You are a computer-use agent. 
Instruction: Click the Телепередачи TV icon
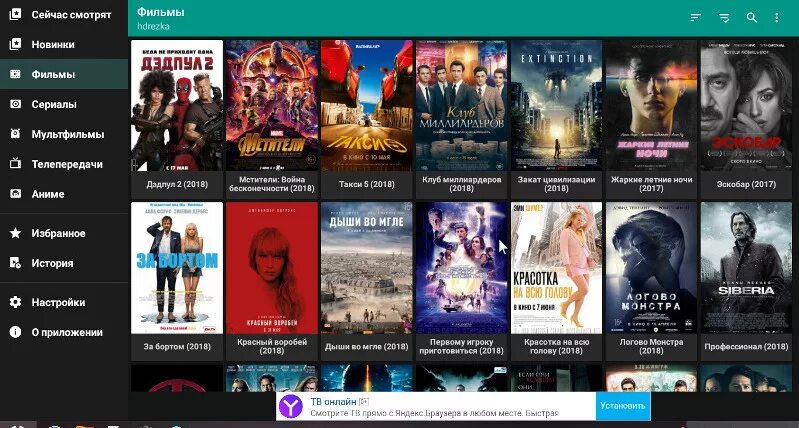point(15,164)
